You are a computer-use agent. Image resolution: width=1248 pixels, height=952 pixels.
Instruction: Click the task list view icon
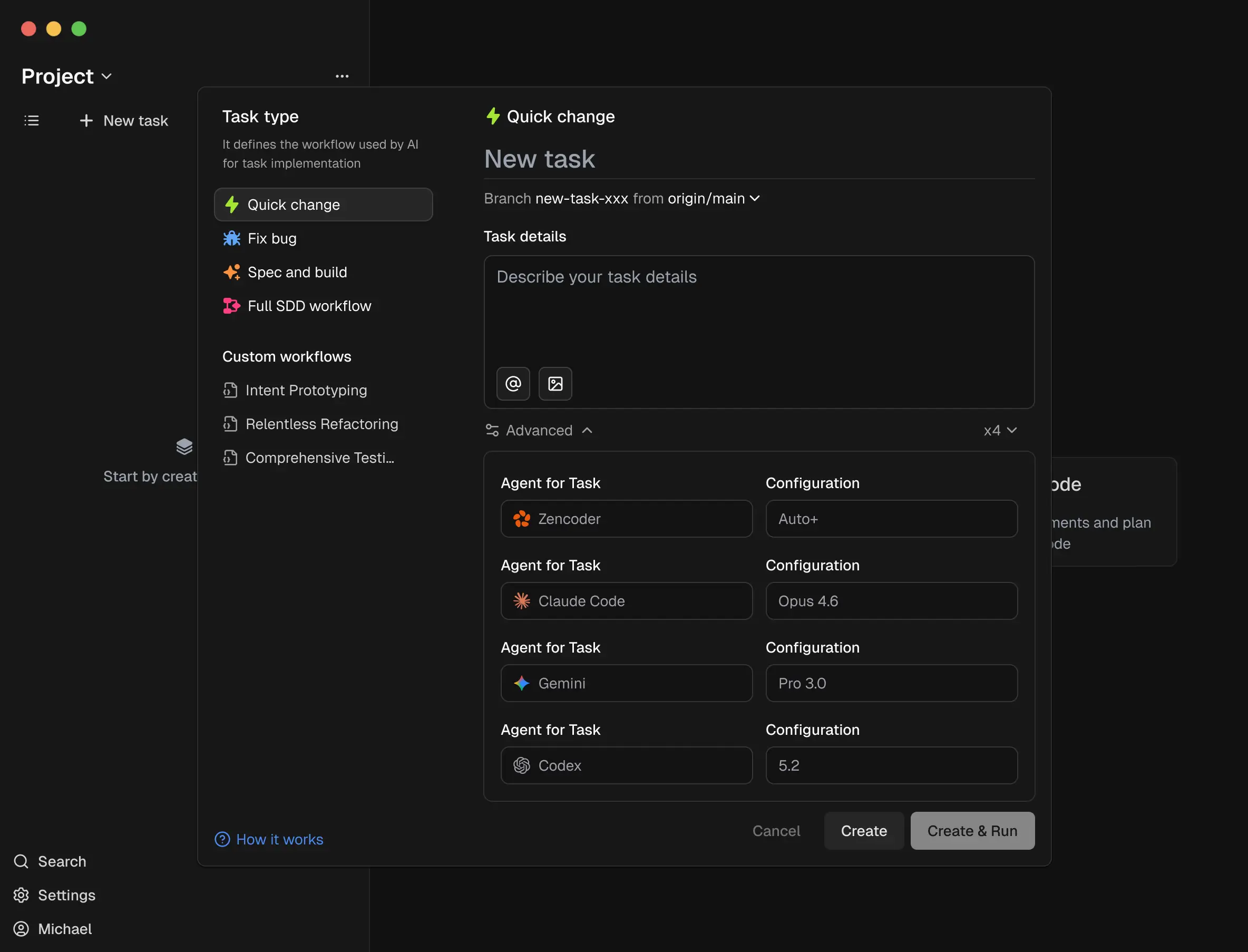(32, 121)
